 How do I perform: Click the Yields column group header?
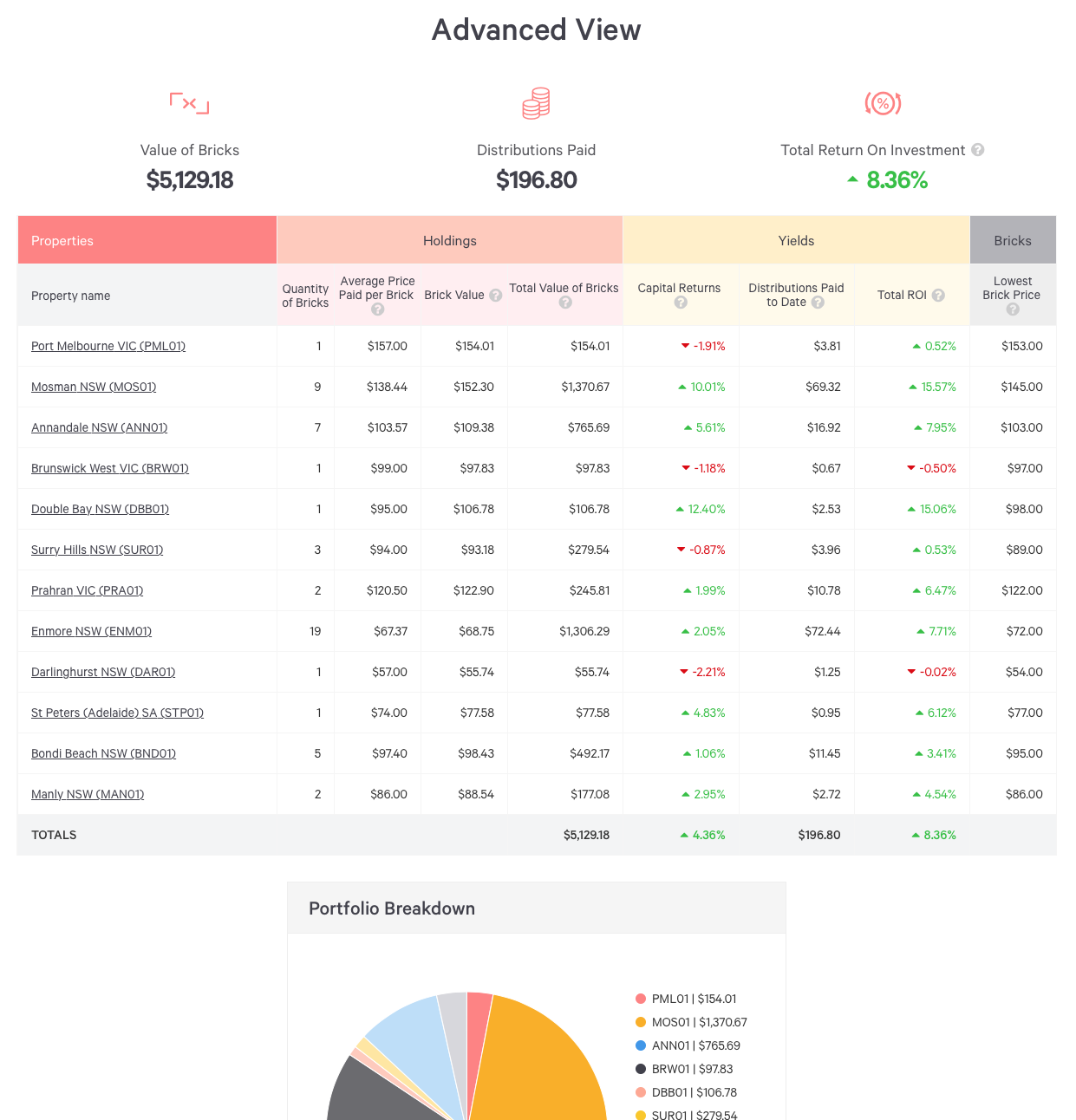[796, 240]
